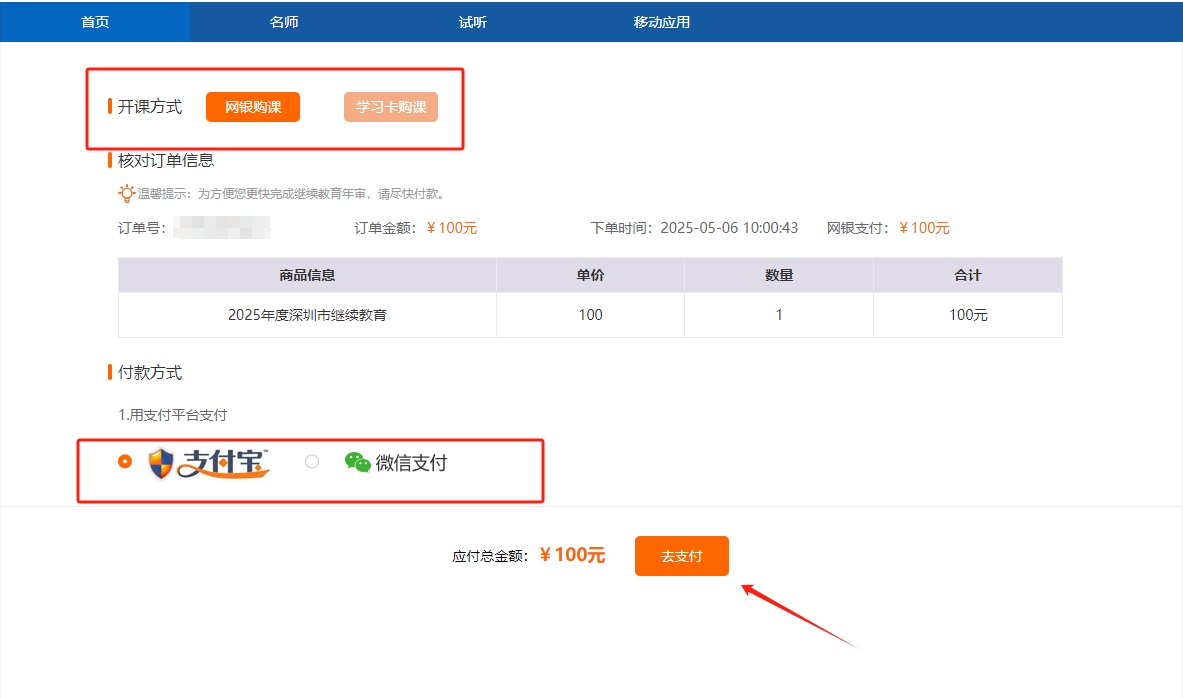
Task: Choose 学习卡购课 purchase method
Action: tap(391, 107)
